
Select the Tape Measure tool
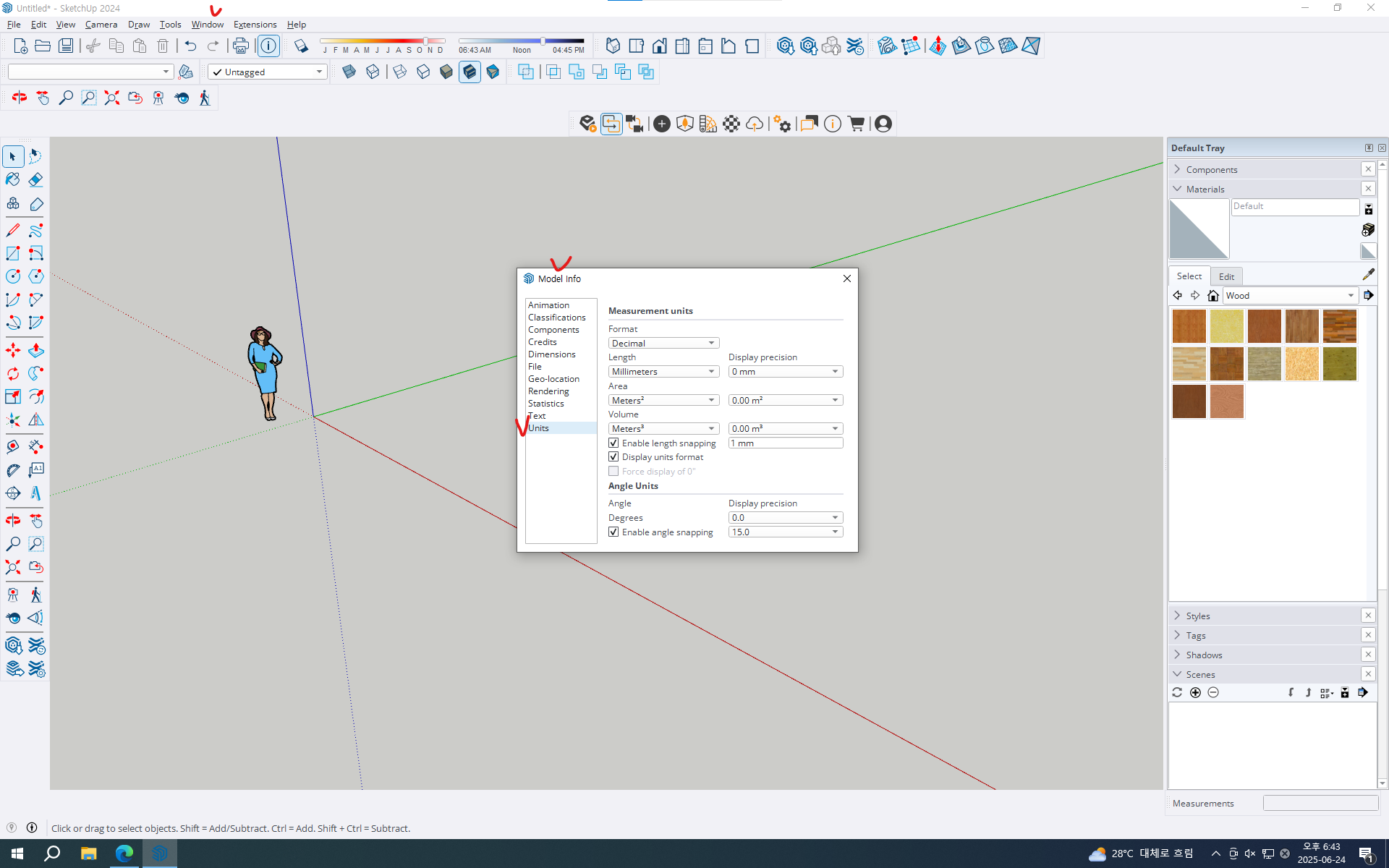[x=13, y=446]
